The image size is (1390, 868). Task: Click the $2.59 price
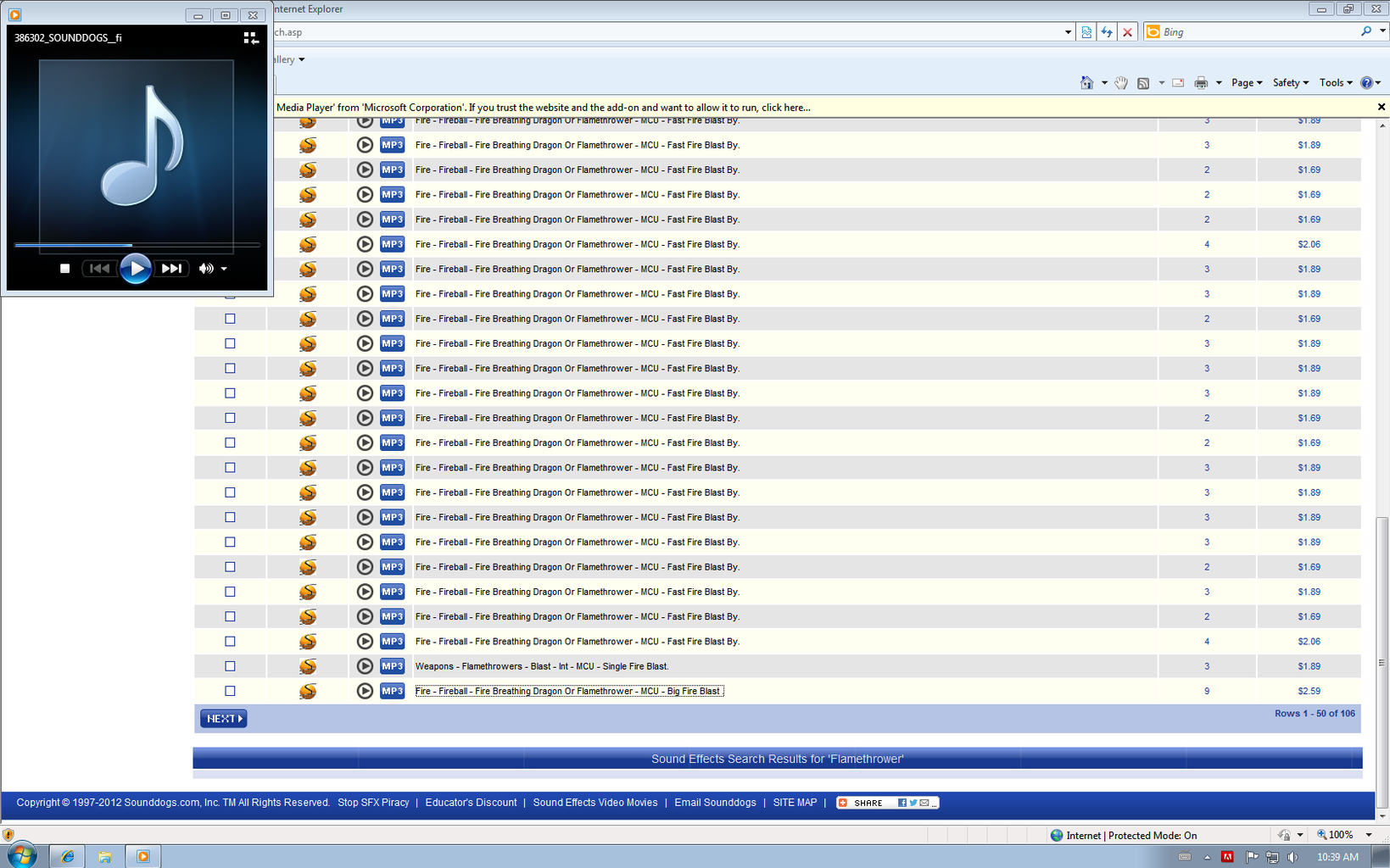(x=1309, y=691)
